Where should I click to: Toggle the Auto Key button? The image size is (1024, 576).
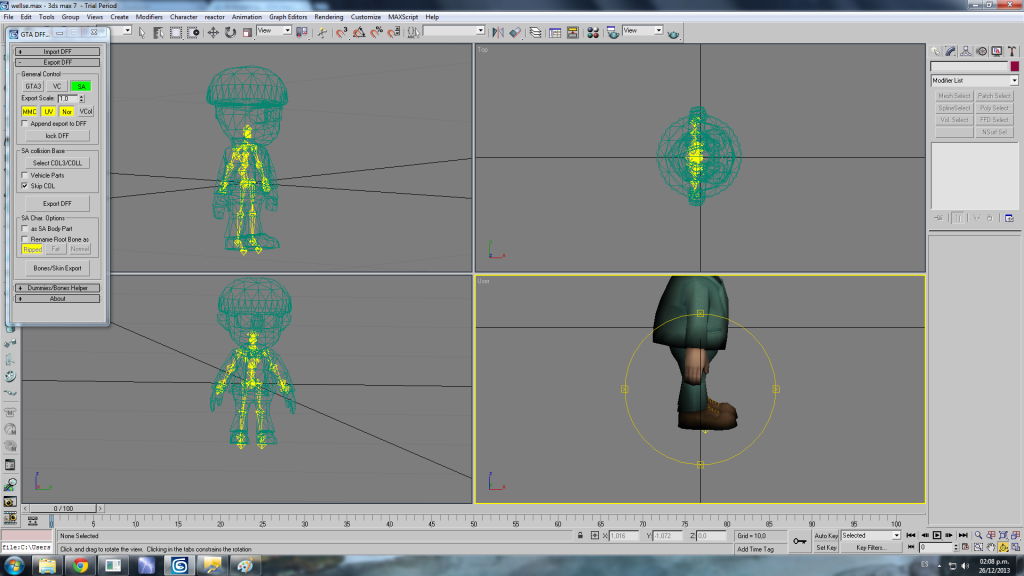point(826,536)
